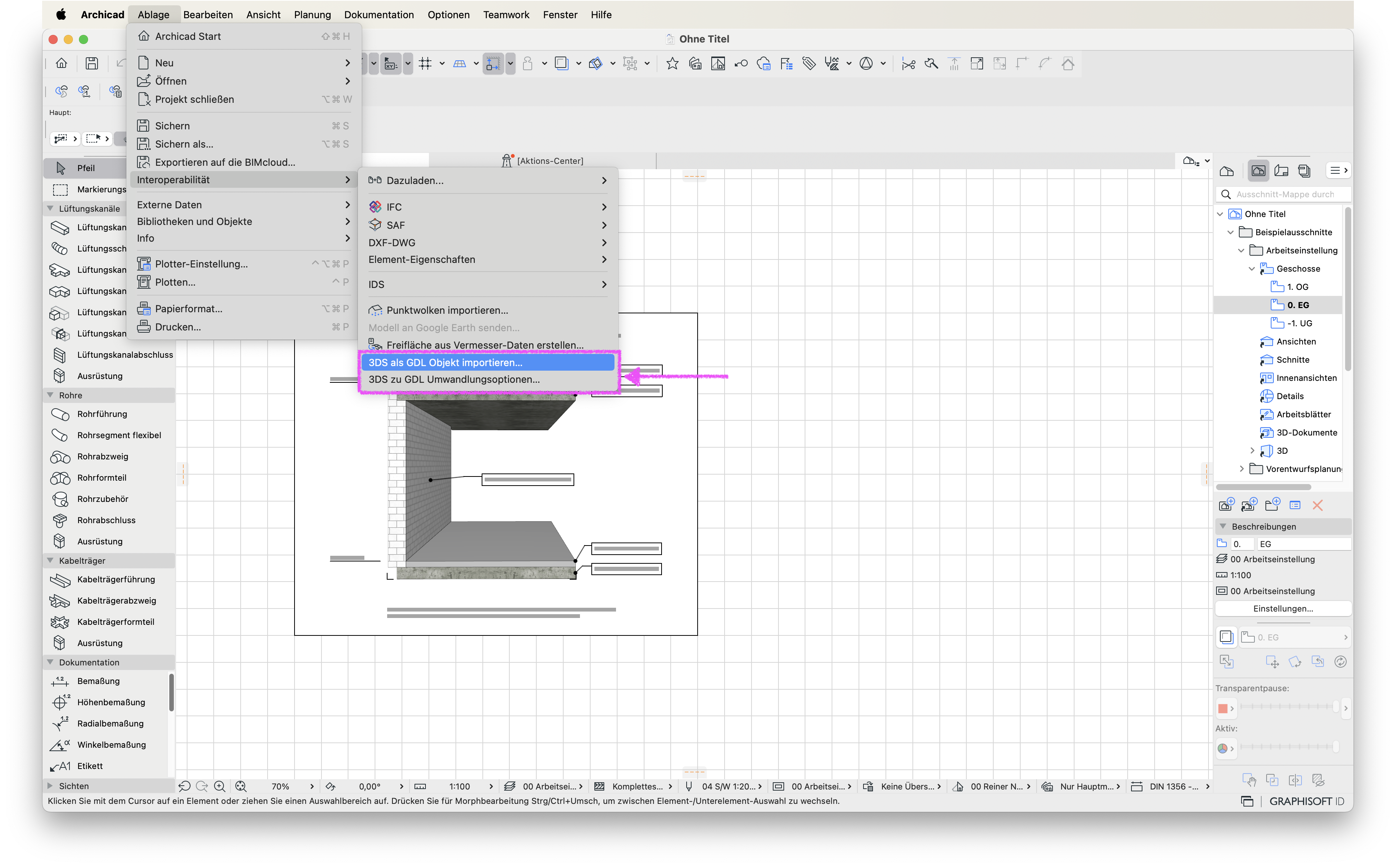Expand the Vorentwurfsplanung folder
This screenshot has width=1396, height=868.
(x=1242, y=469)
